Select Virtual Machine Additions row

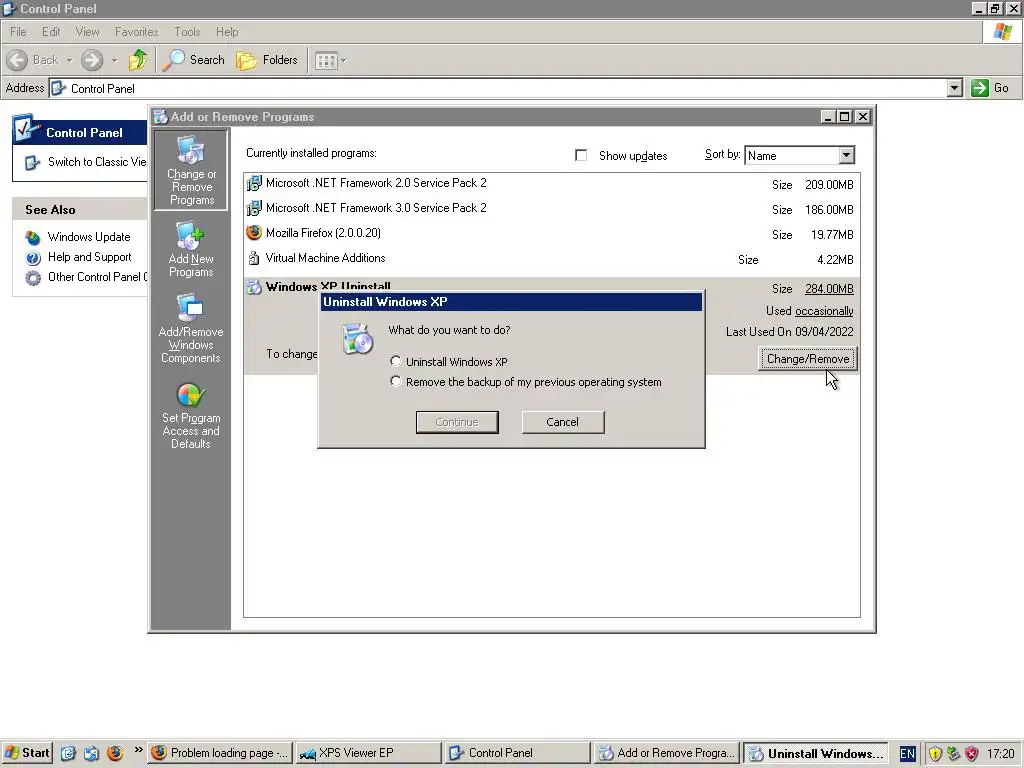552,259
